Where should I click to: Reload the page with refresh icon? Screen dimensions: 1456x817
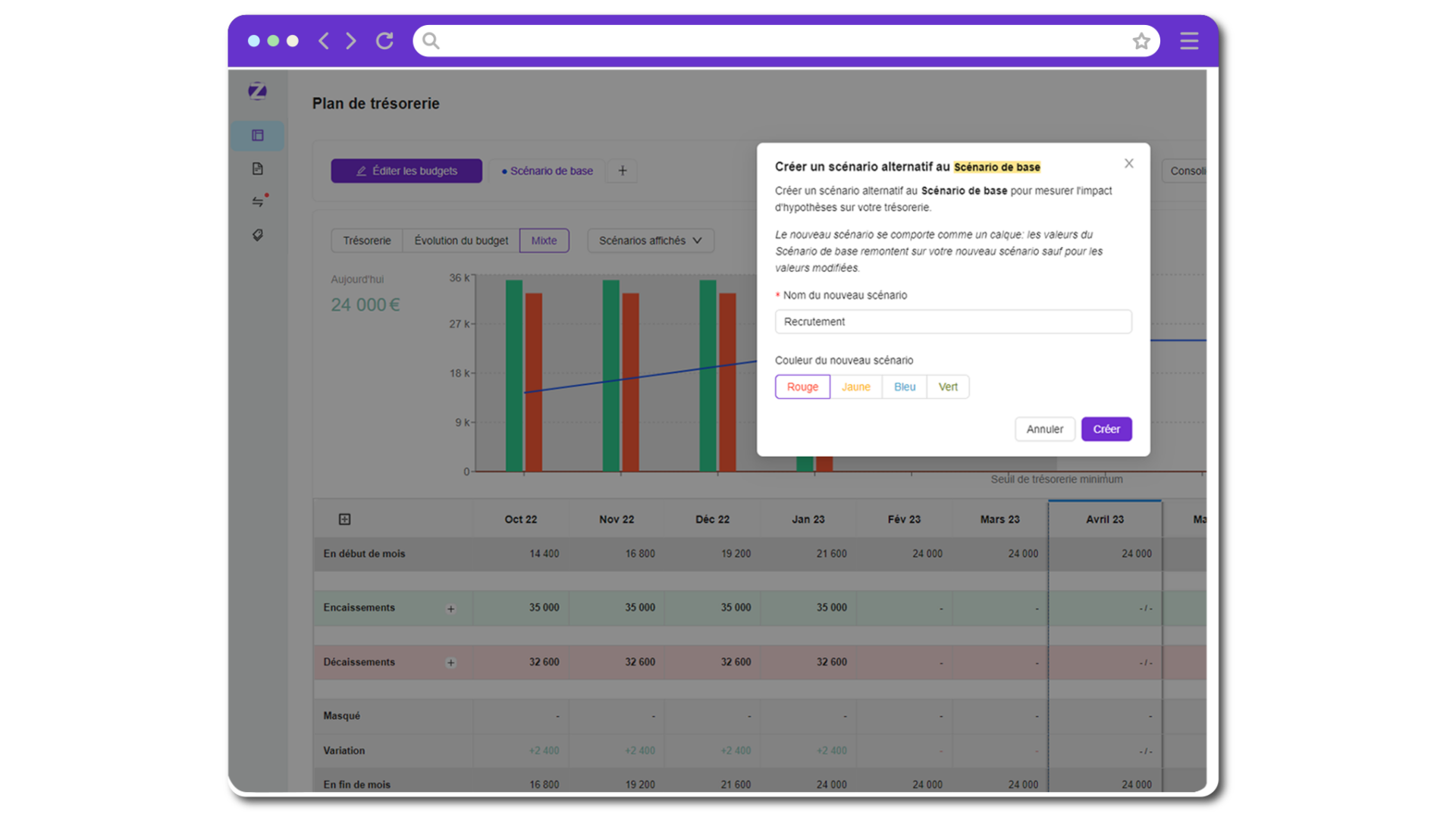click(385, 41)
